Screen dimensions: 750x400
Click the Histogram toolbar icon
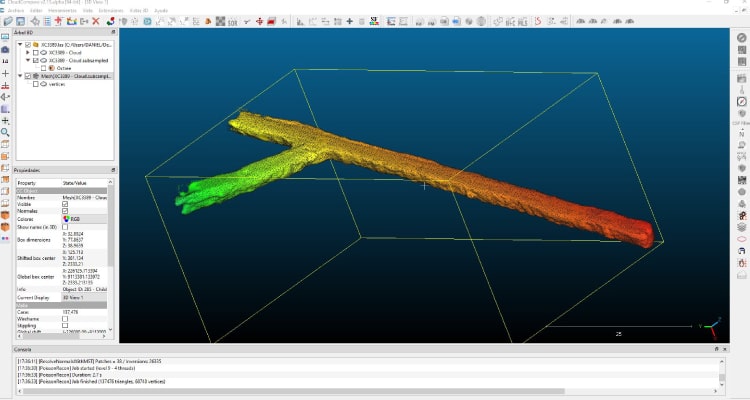pyautogui.click(x=300, y=21)
